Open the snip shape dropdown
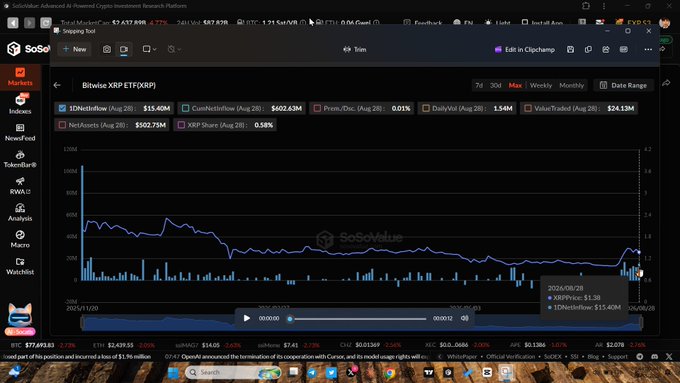680x383 pixels. [x=149, y=49]
